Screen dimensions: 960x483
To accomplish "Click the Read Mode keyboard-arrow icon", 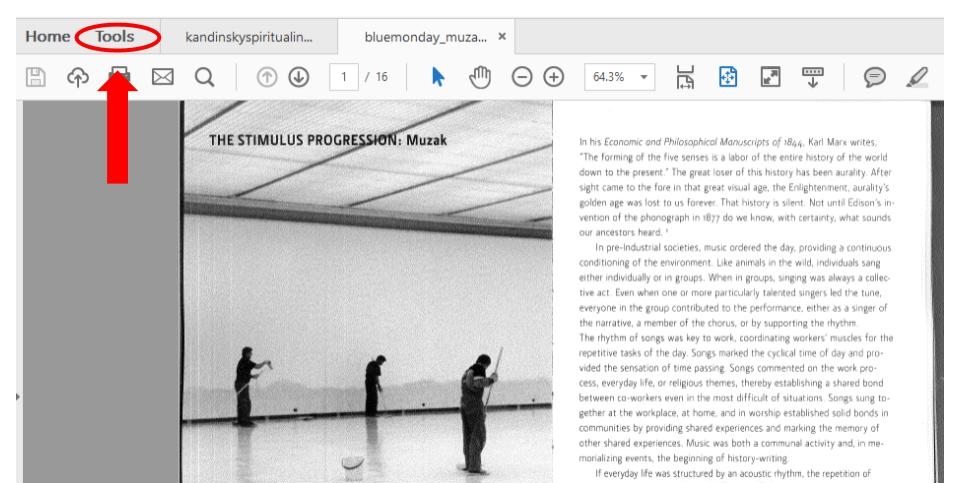I will pyautogui.click(x=812, y=77).
